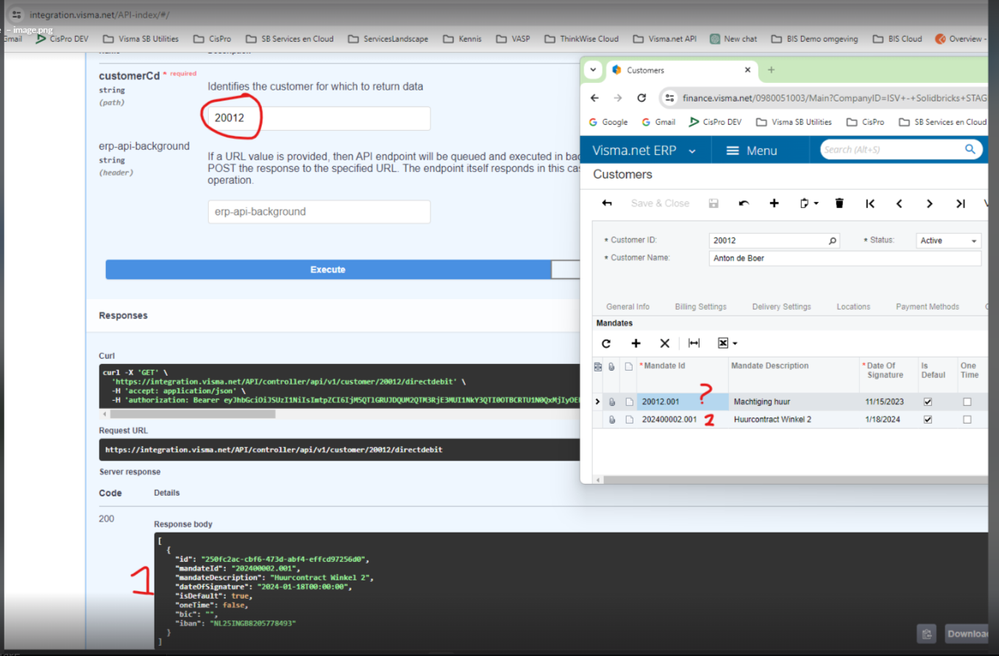
Task: Toggle Is Default for mandate 20012.001
Action: (928, 402)
